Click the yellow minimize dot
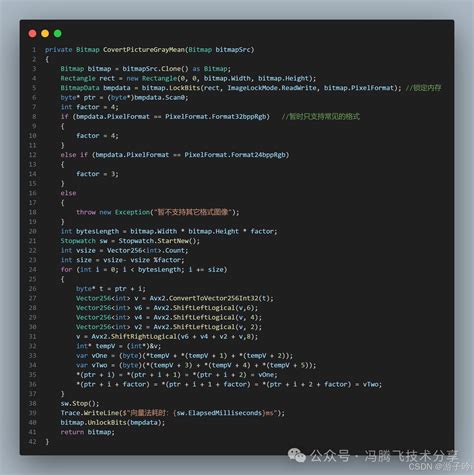The height and width of the screenshot is (475, 474). tap(45, 33)
